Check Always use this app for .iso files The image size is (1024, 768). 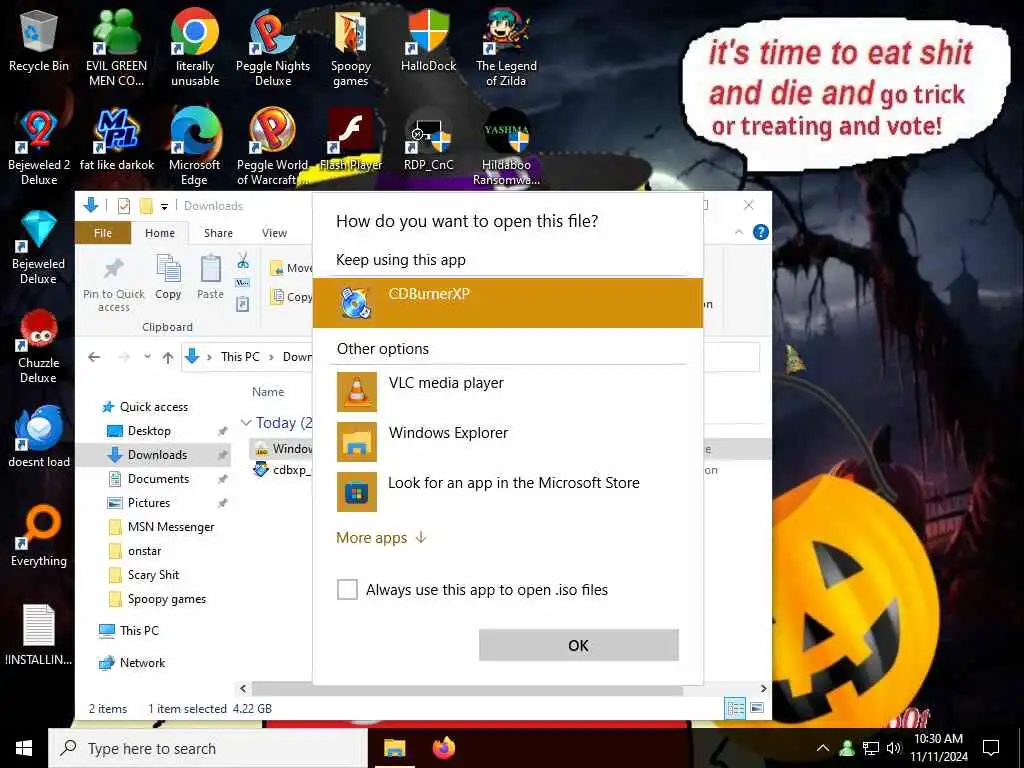click(347, 589)
